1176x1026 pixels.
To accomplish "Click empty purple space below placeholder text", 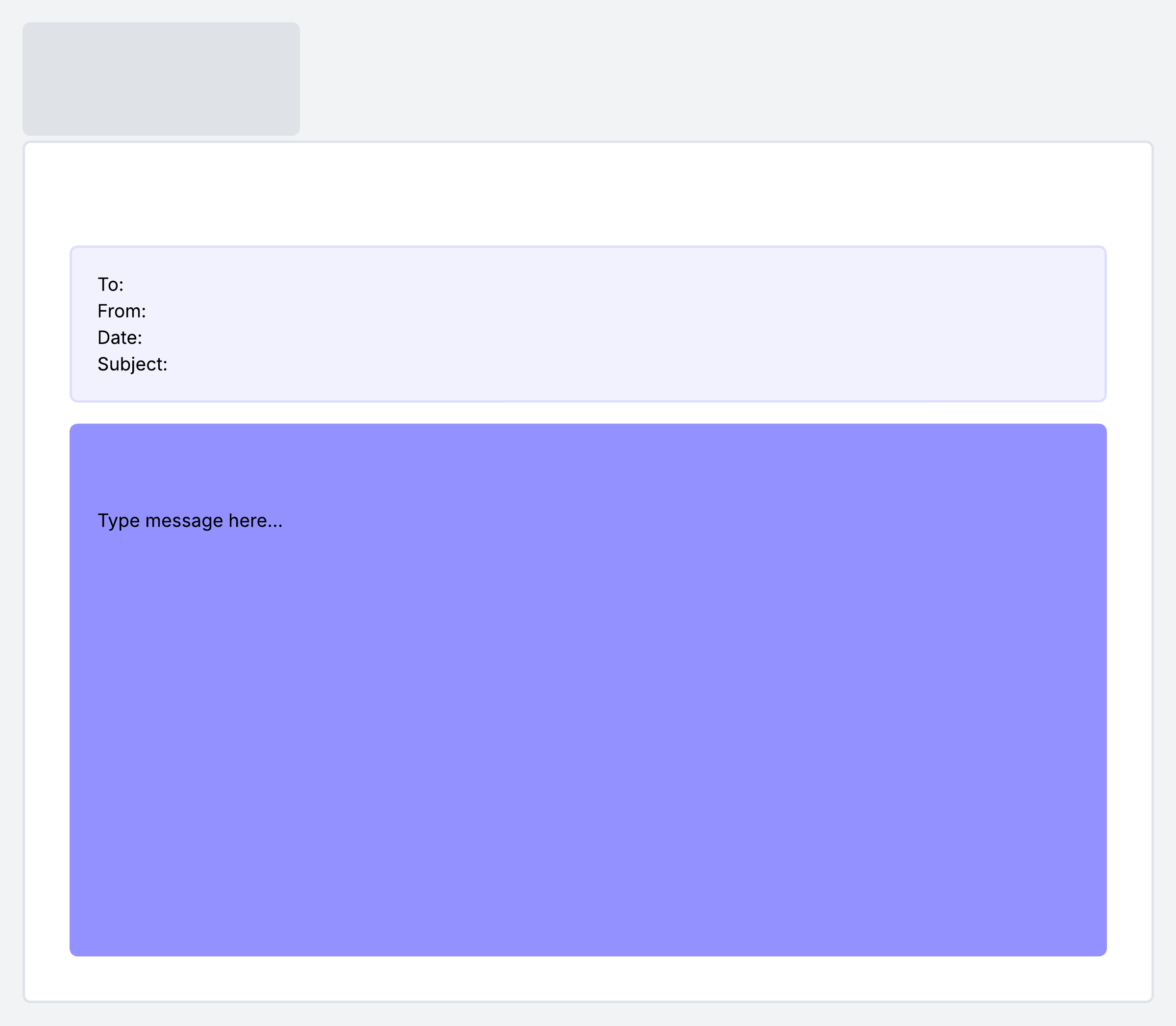I will (190, 659).
